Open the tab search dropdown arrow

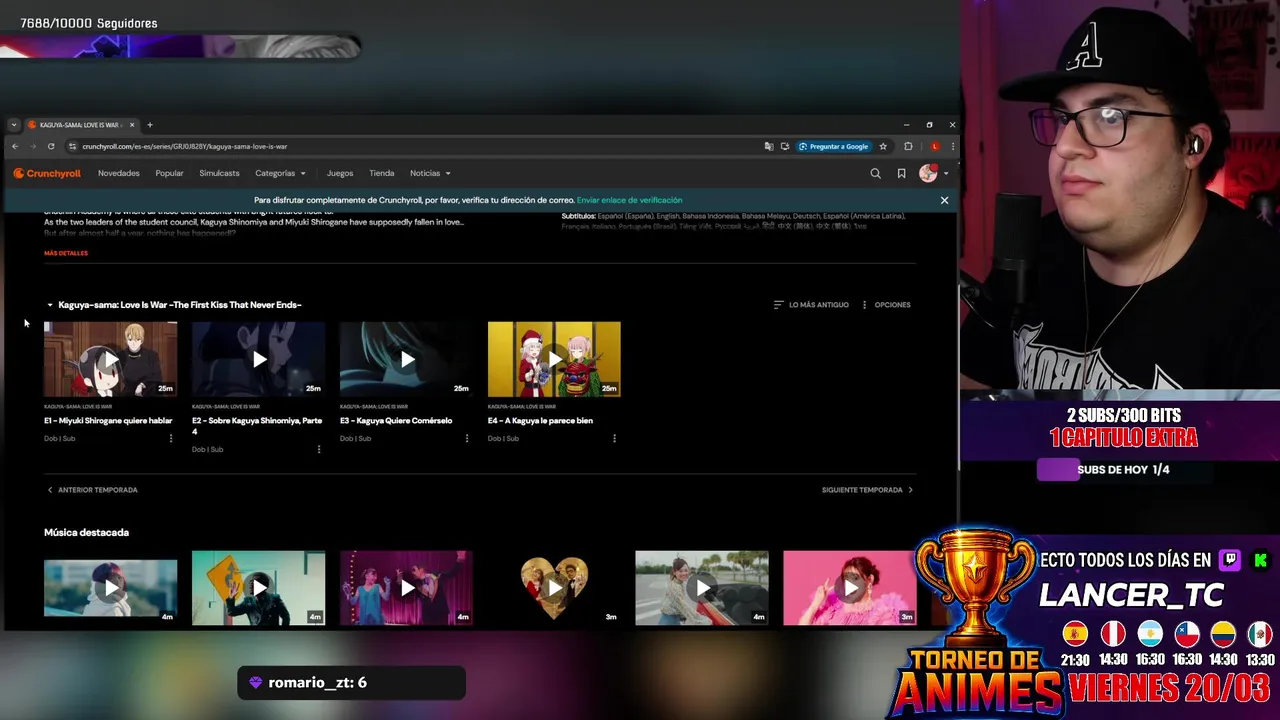13,125
